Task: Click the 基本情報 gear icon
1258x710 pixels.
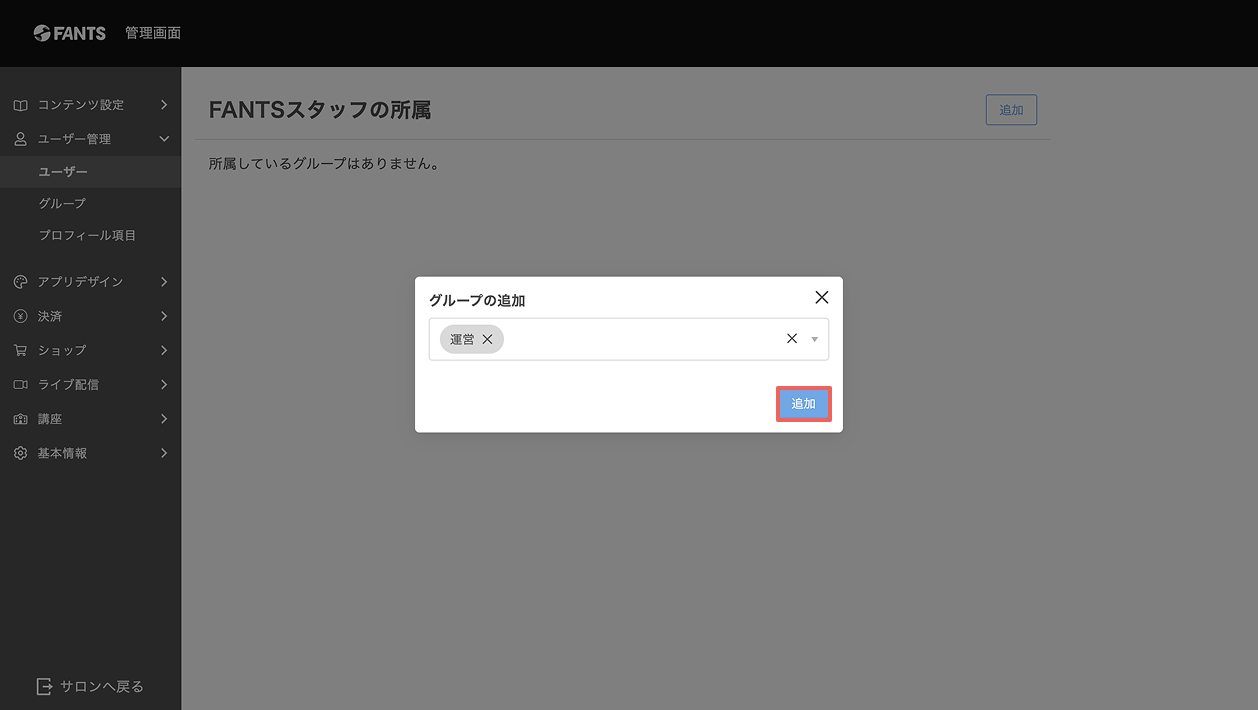Action: tap(20, 453)
